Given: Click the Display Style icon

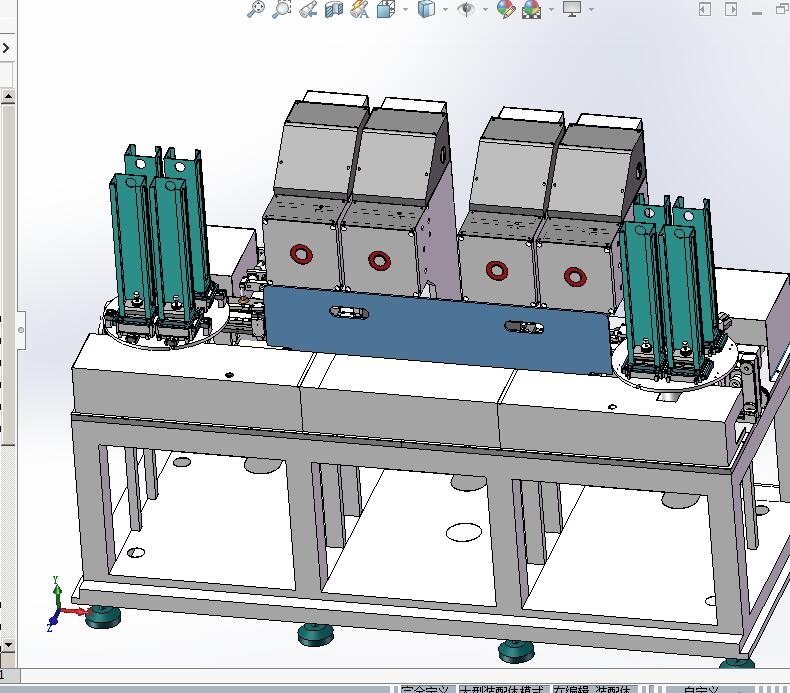Looking at the screenshot, I should (426, 9).
